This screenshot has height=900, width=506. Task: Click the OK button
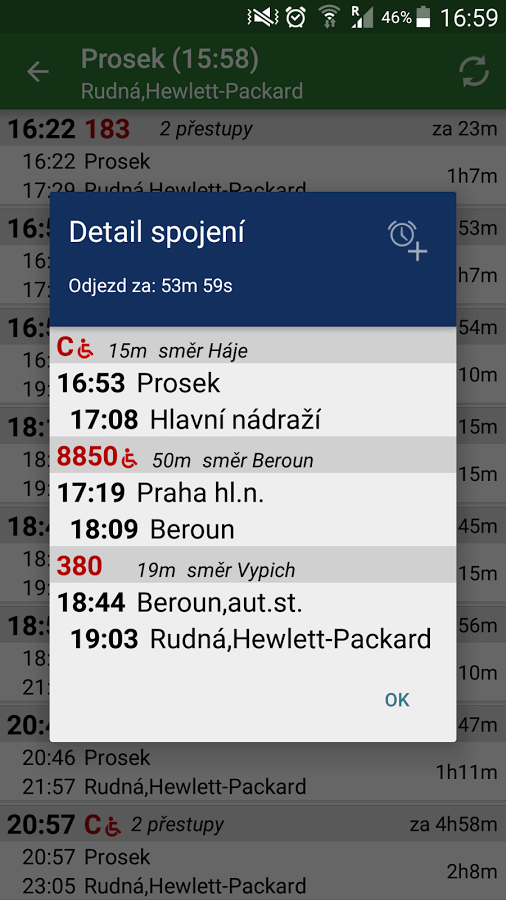[x=397, y=700]
